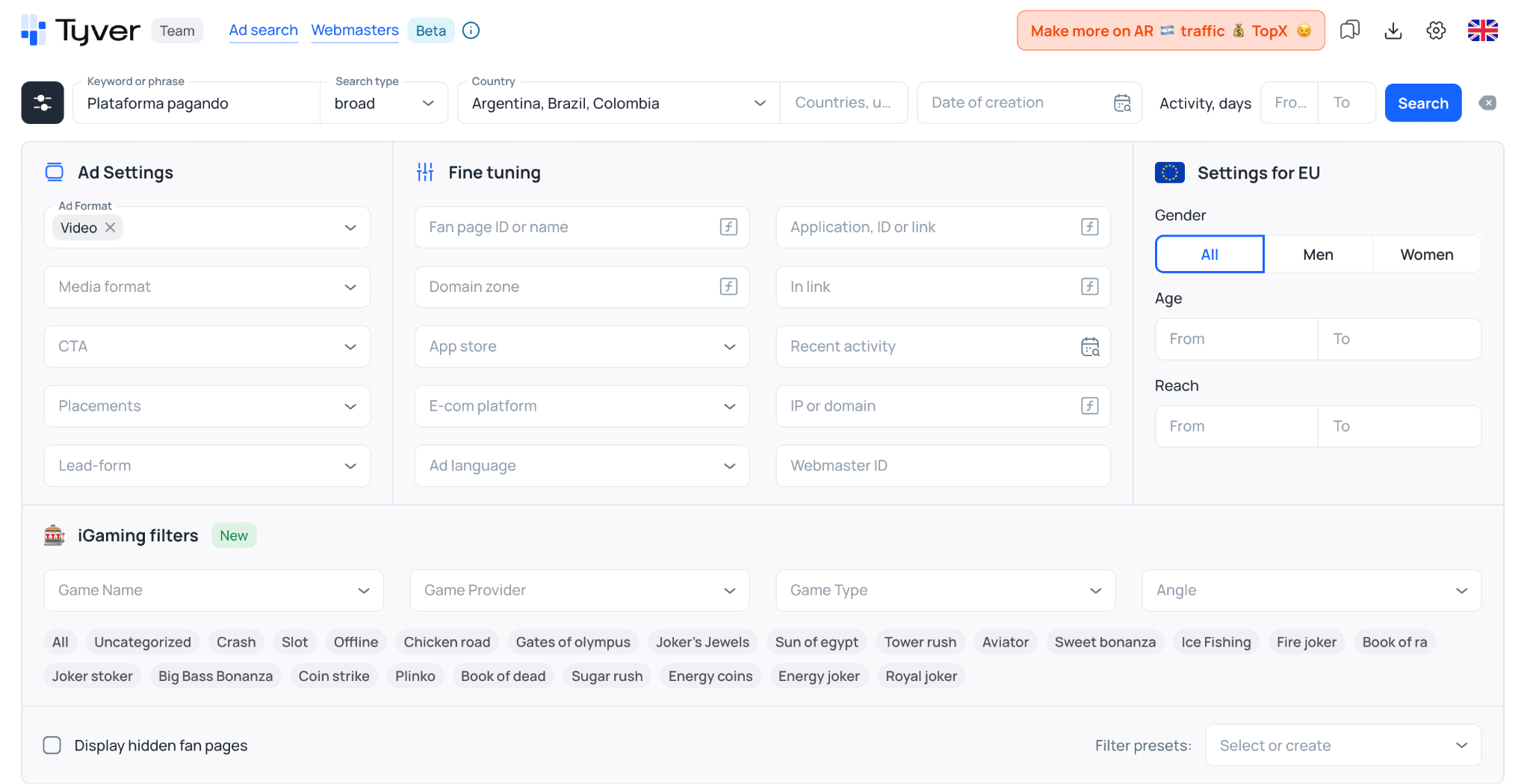Click the Beta info icon
The image size is (1530, 784).
pyautogui.click(x=471, y=31)
